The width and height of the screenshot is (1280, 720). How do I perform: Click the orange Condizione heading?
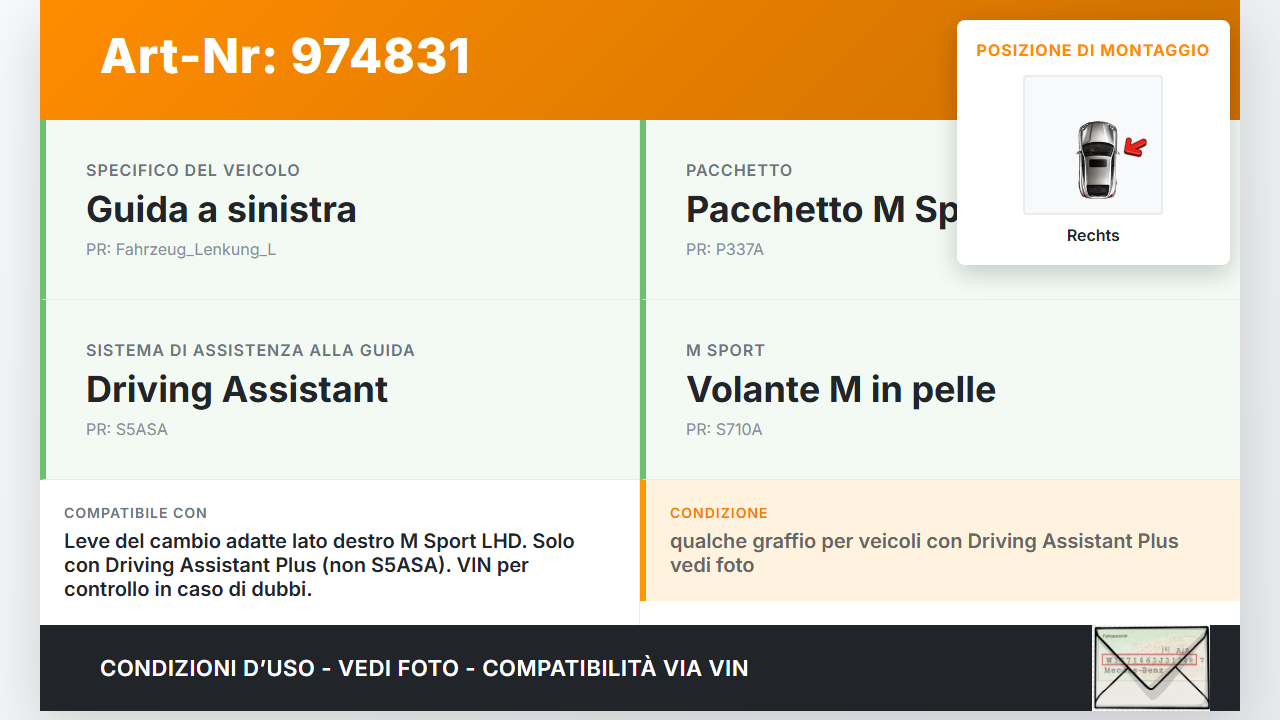pyautogui.click(x=719, y=513)
